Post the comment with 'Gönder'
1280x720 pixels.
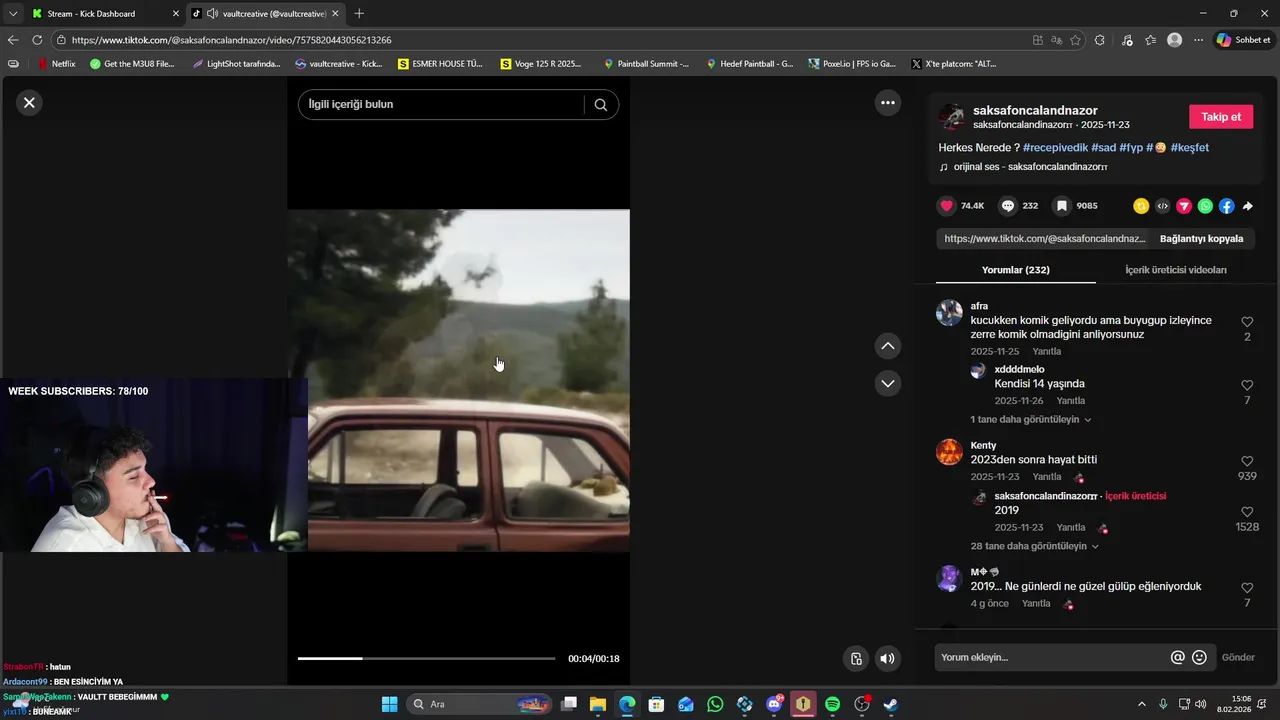pyautogui.click(x=1238, y=658)
